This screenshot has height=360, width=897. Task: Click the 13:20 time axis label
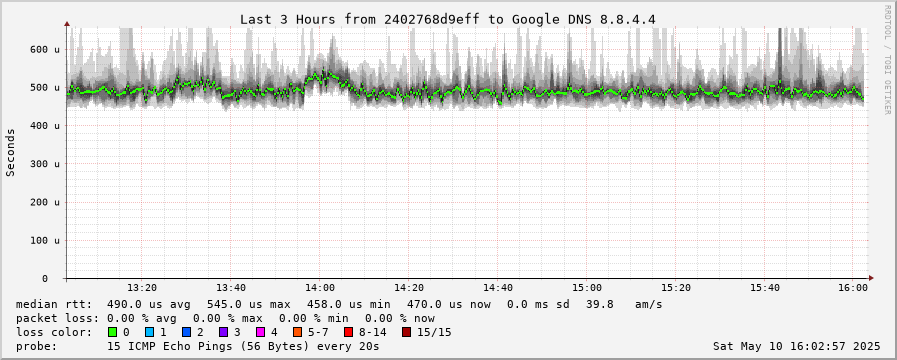coord(142,287)
